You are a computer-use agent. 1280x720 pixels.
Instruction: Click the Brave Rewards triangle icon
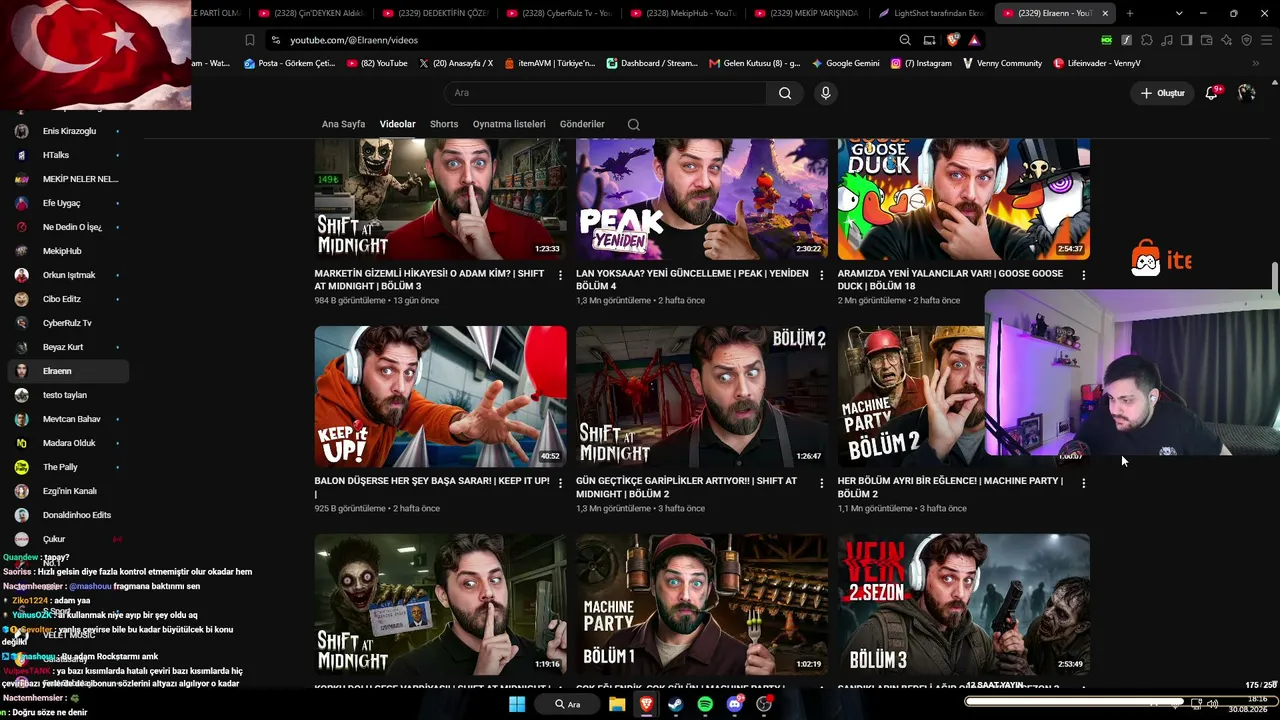coord(974,40)
